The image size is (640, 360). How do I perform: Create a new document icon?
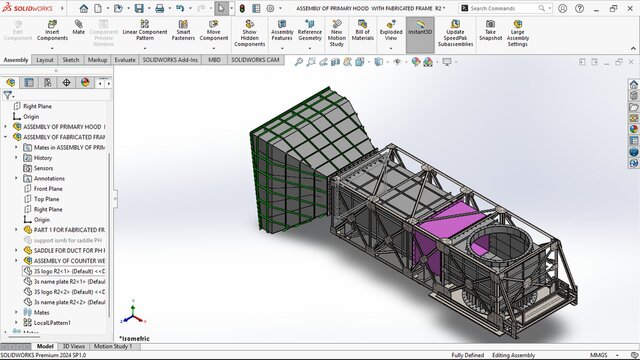tap(98, 8)
